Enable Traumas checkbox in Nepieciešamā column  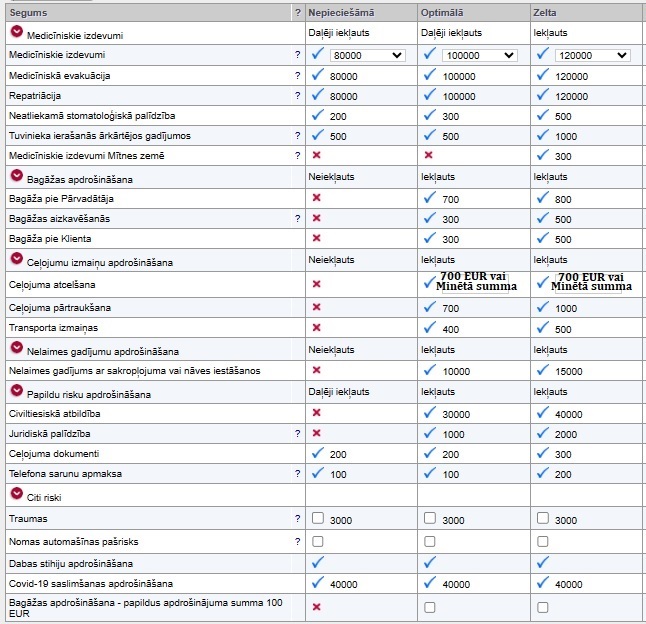click(x=318, y=519)
